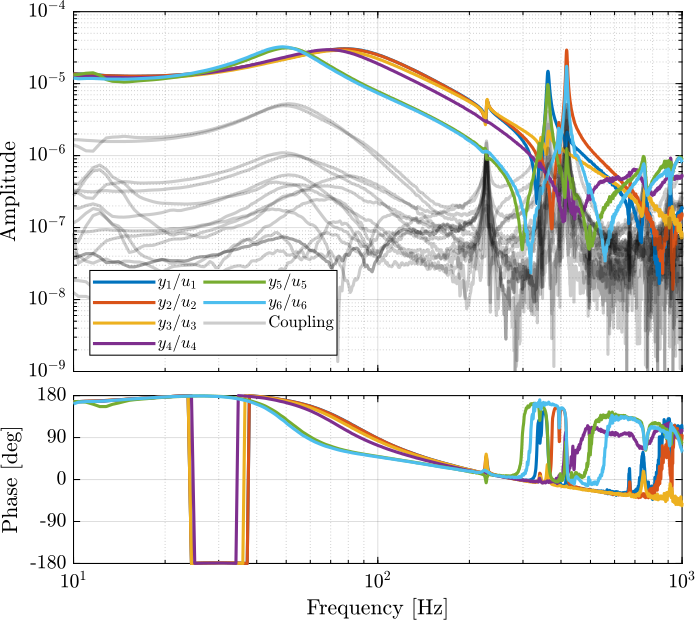Click the 10^-6 amplitude tick label
The height and width of the screenshot is (621, 696).
click(x=47, y=153)
